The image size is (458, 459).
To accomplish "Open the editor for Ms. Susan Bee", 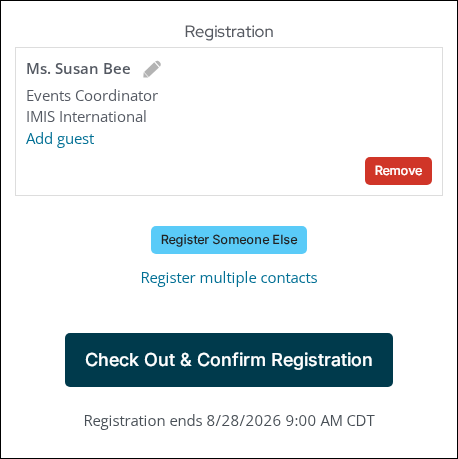I will coord(152,69).
